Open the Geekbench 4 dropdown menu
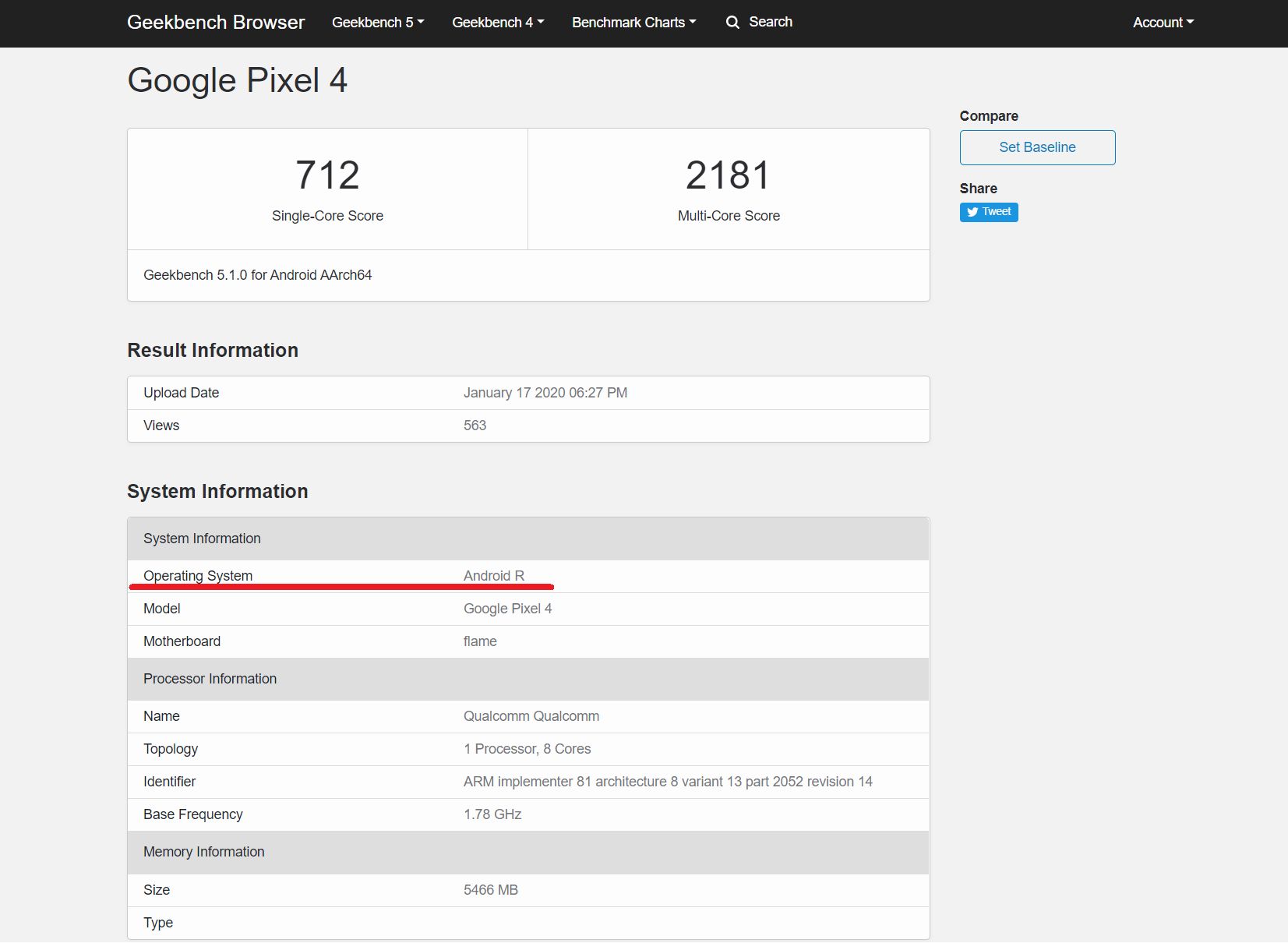The image size is (1288, 943). tap(498, 23)
